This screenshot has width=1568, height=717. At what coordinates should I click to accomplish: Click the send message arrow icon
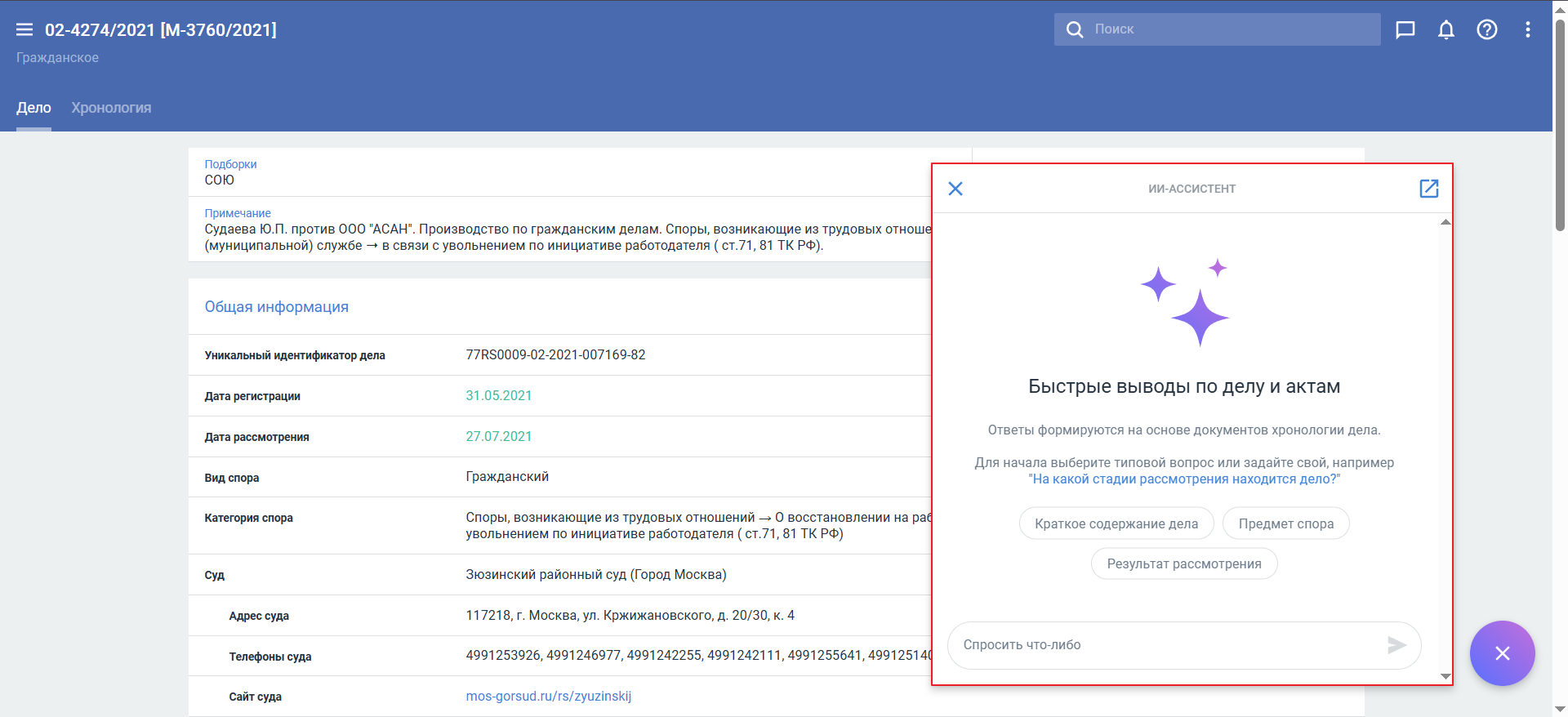[x=1396, y=645]
